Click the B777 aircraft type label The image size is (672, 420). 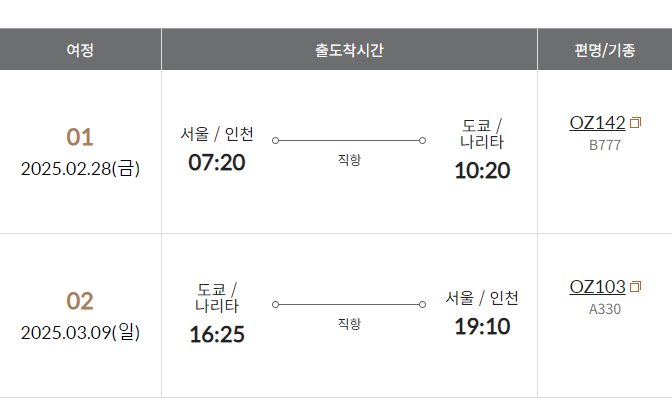coord(605,145)
